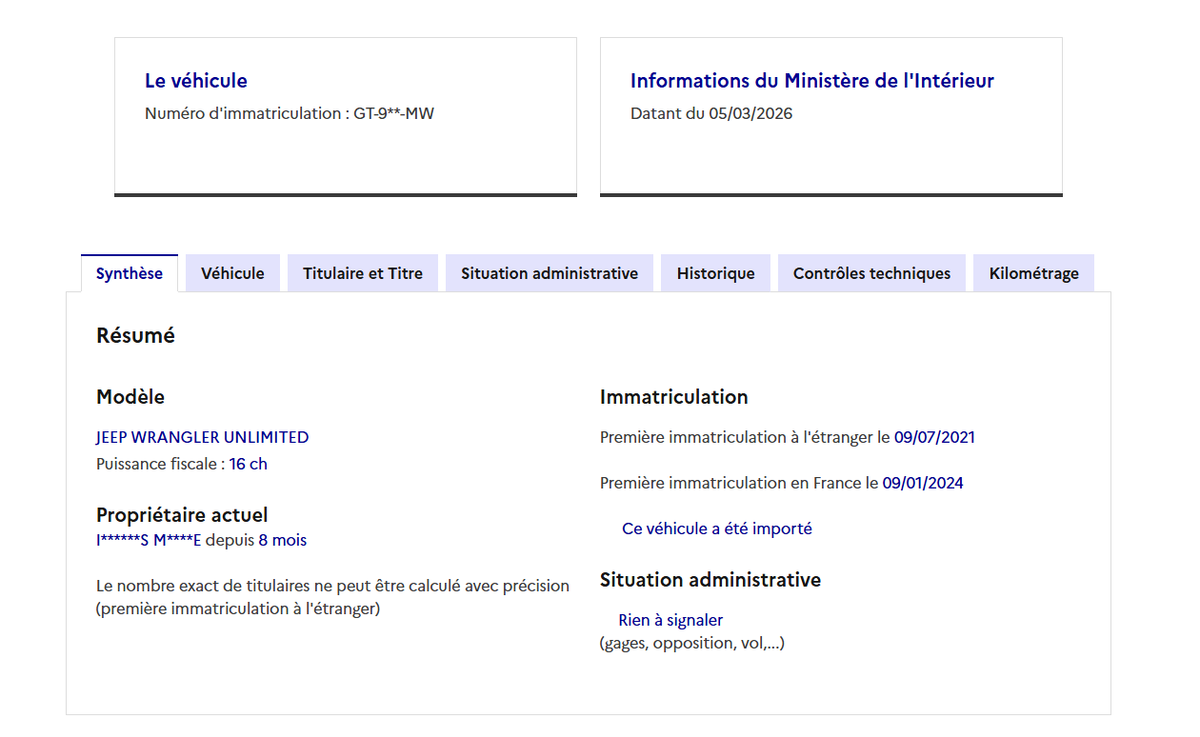The height and width of the screenshot is (737, 1200).
Task: Go to the Historique tab
Action: [715, 273]
